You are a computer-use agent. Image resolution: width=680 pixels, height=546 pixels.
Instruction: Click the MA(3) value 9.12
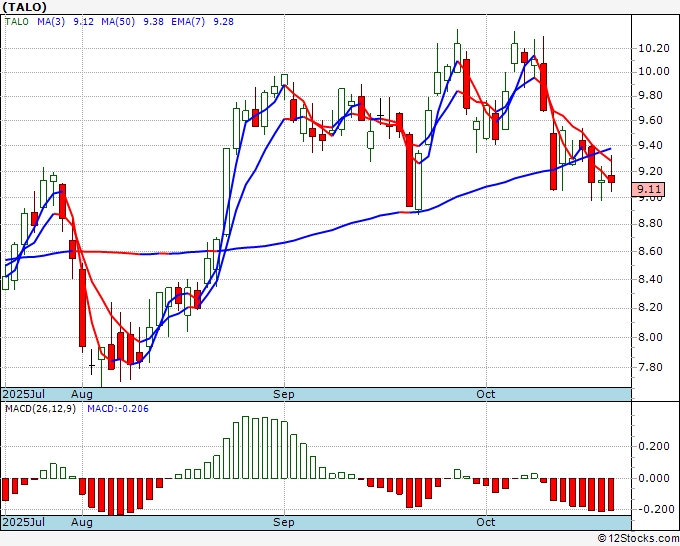(83, 22)
